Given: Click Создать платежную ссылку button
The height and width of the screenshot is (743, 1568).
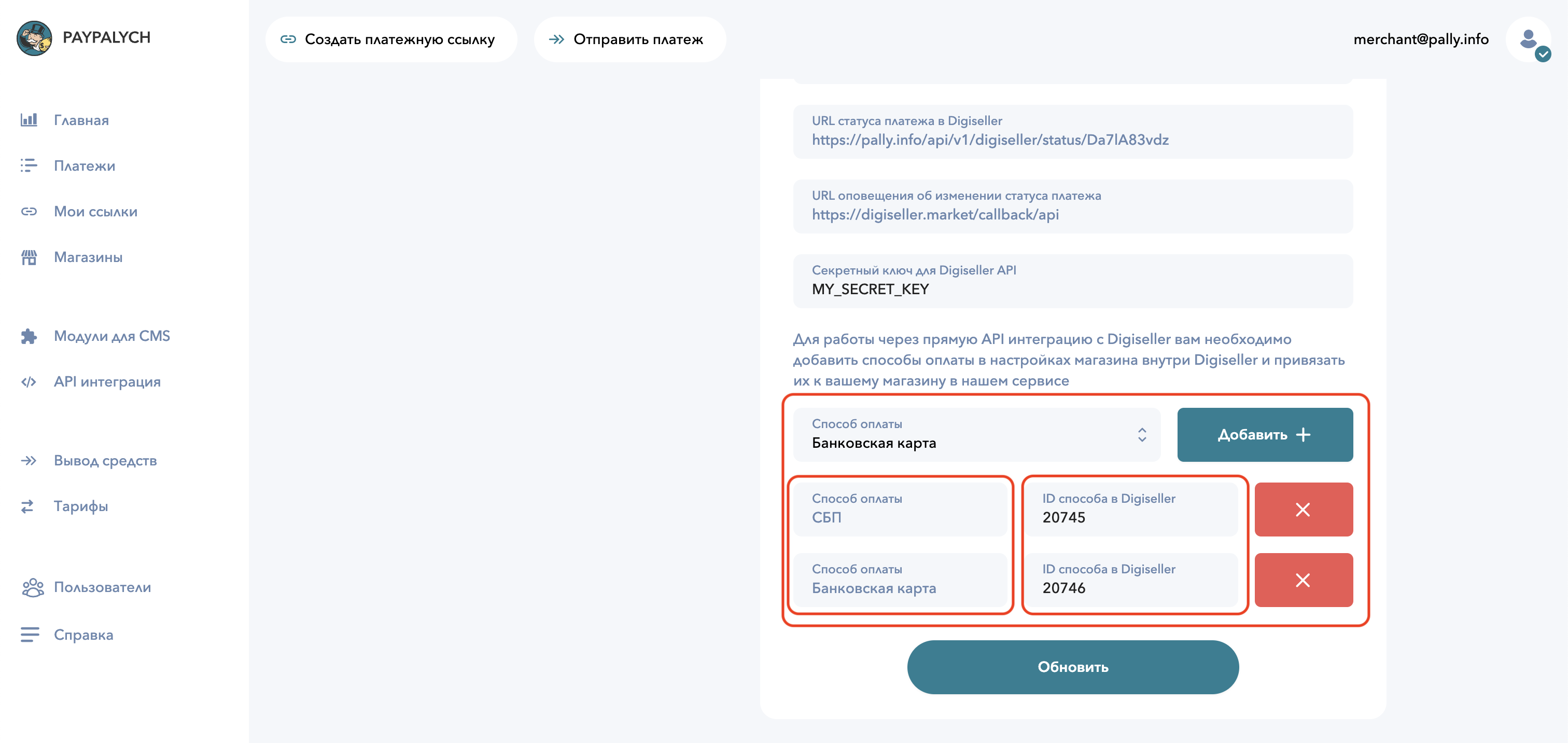Looking at the screenshot, I should 391,39.
